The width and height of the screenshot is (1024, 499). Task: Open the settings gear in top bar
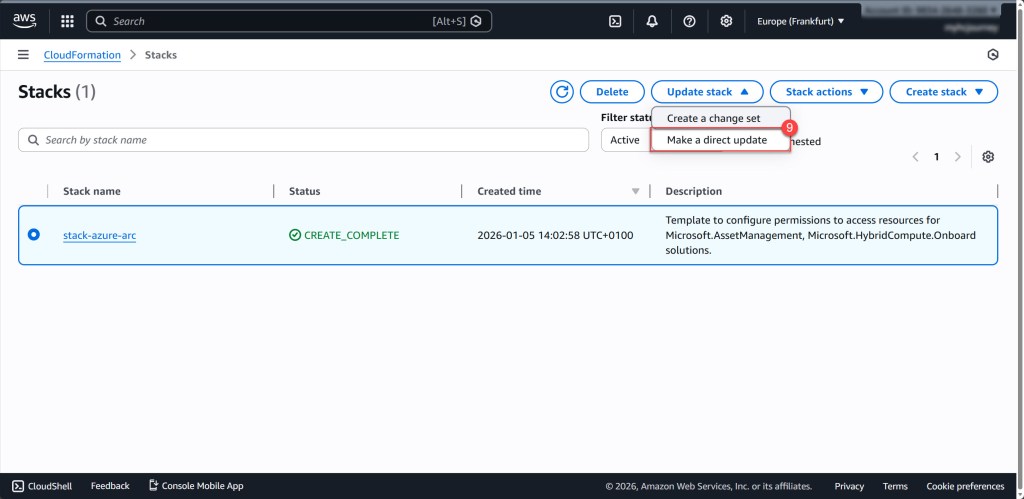point(726,21)
